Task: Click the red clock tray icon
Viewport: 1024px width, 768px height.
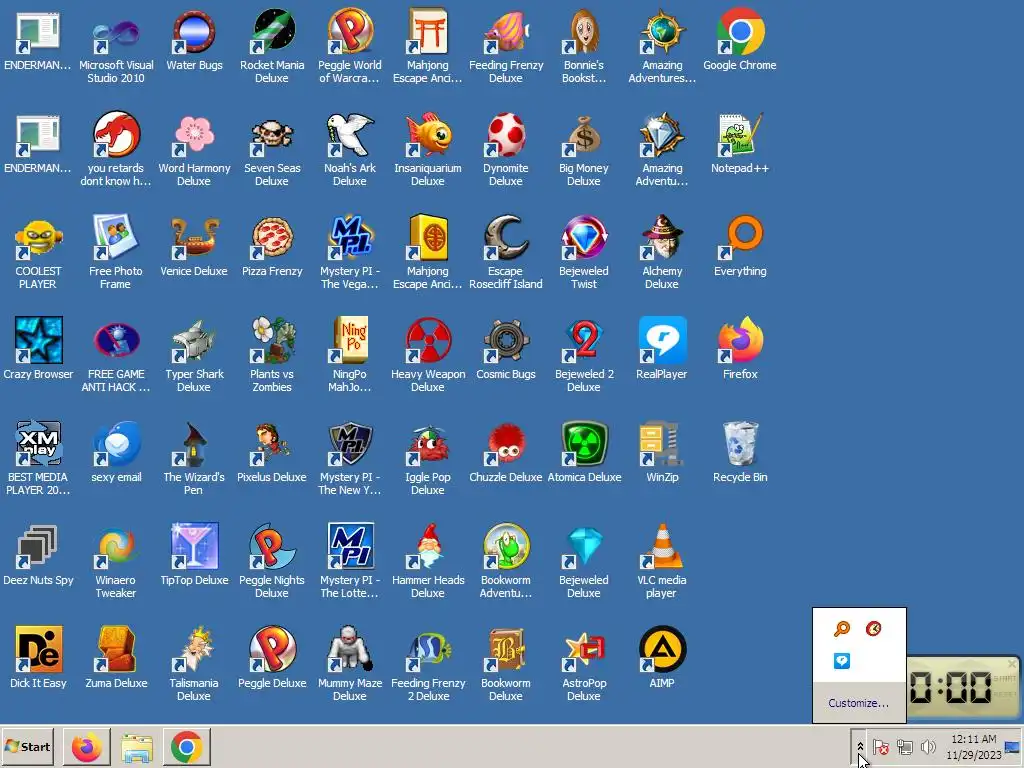Action: pos(873,629)
